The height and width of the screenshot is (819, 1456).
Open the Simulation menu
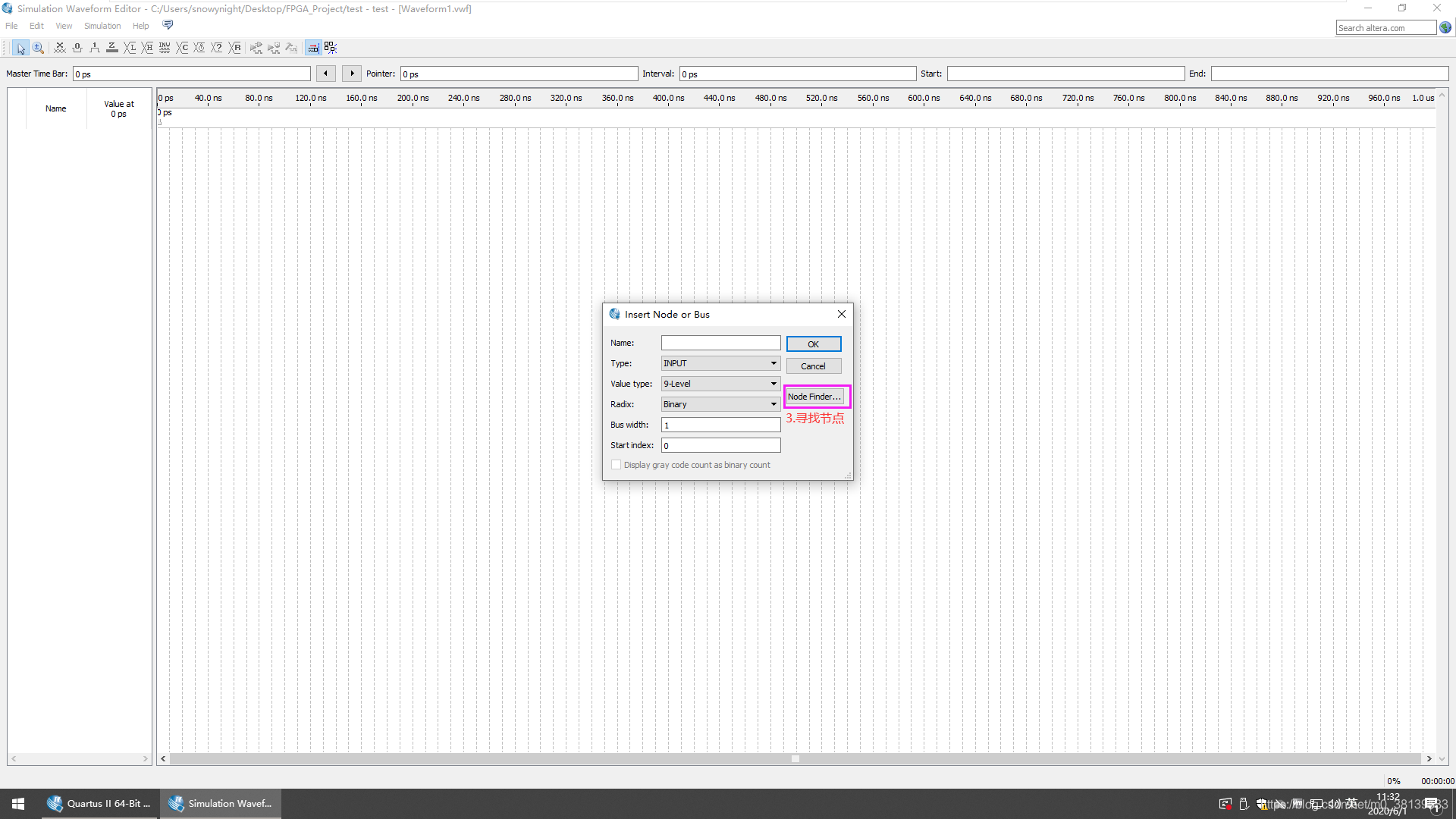click(x=102, y=26)
